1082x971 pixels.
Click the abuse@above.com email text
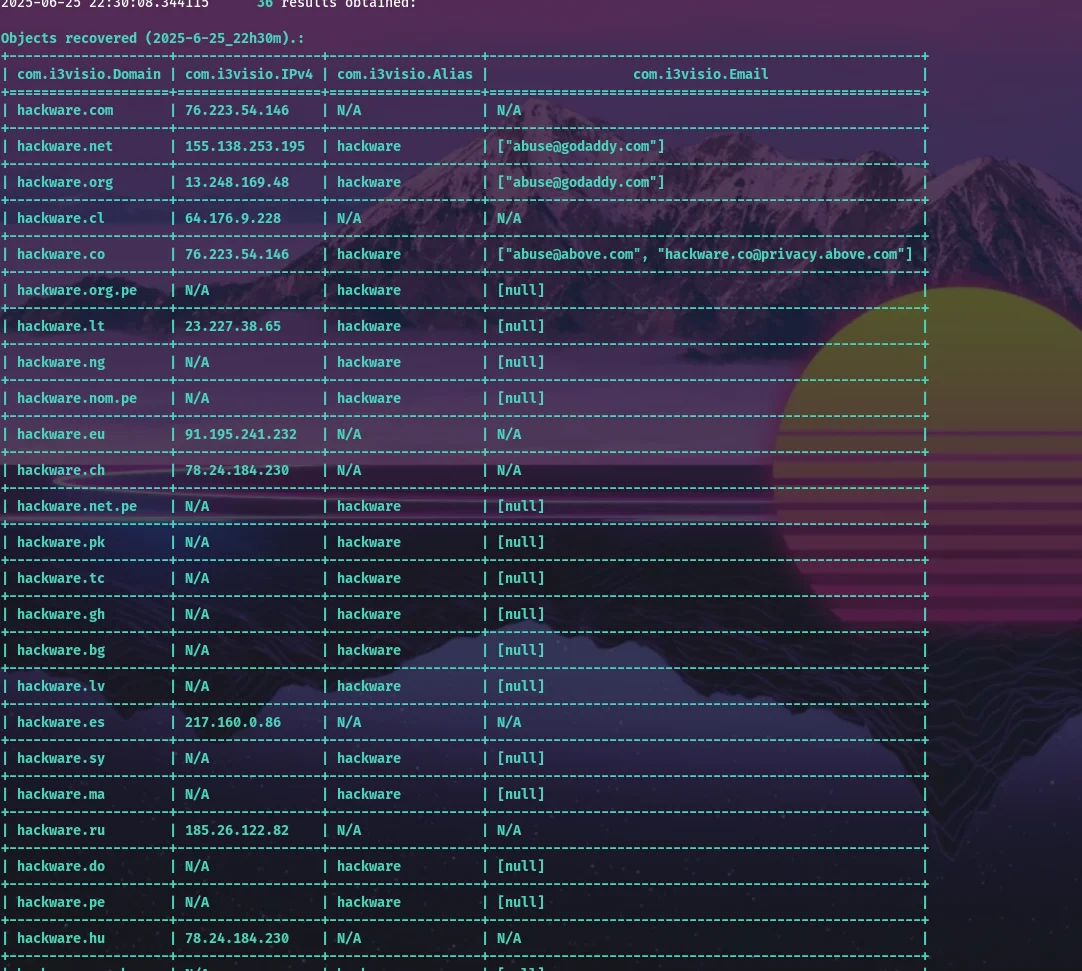click(573, 254)
